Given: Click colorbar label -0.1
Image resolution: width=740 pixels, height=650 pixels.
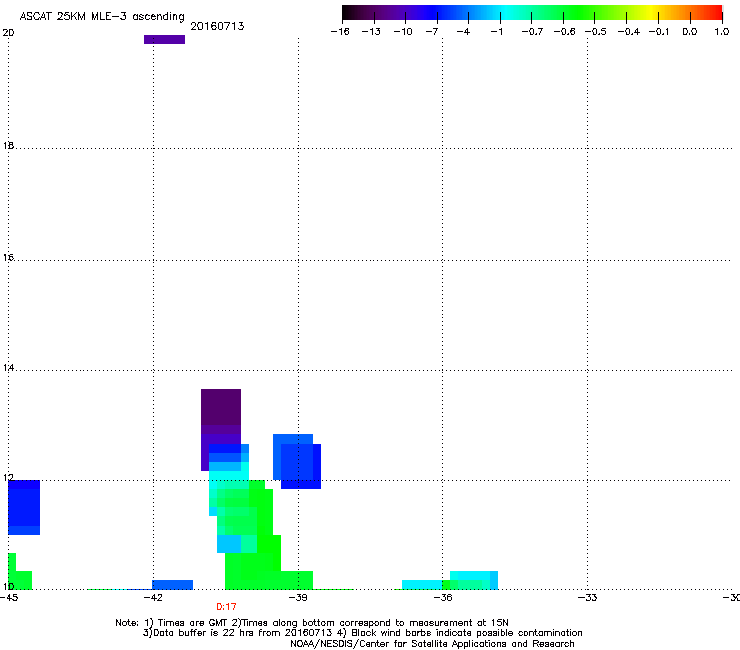Looking at the screenshot, I should click(x=659, y=32).
